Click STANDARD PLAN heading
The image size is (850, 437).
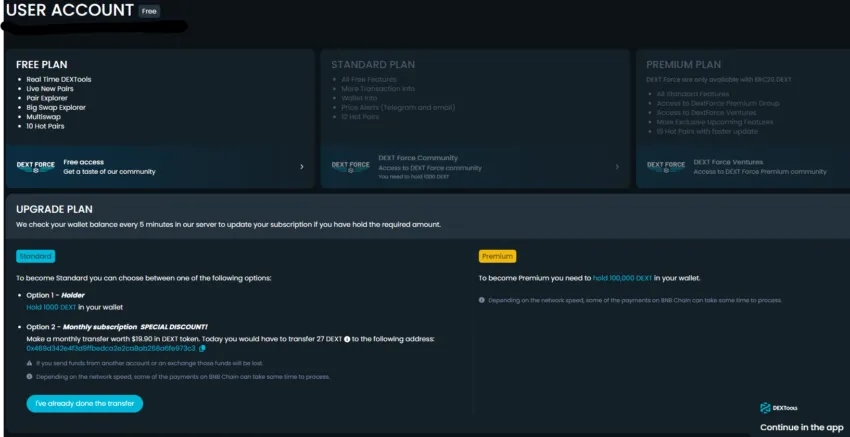pyautogui.click(x=373, y=65)
